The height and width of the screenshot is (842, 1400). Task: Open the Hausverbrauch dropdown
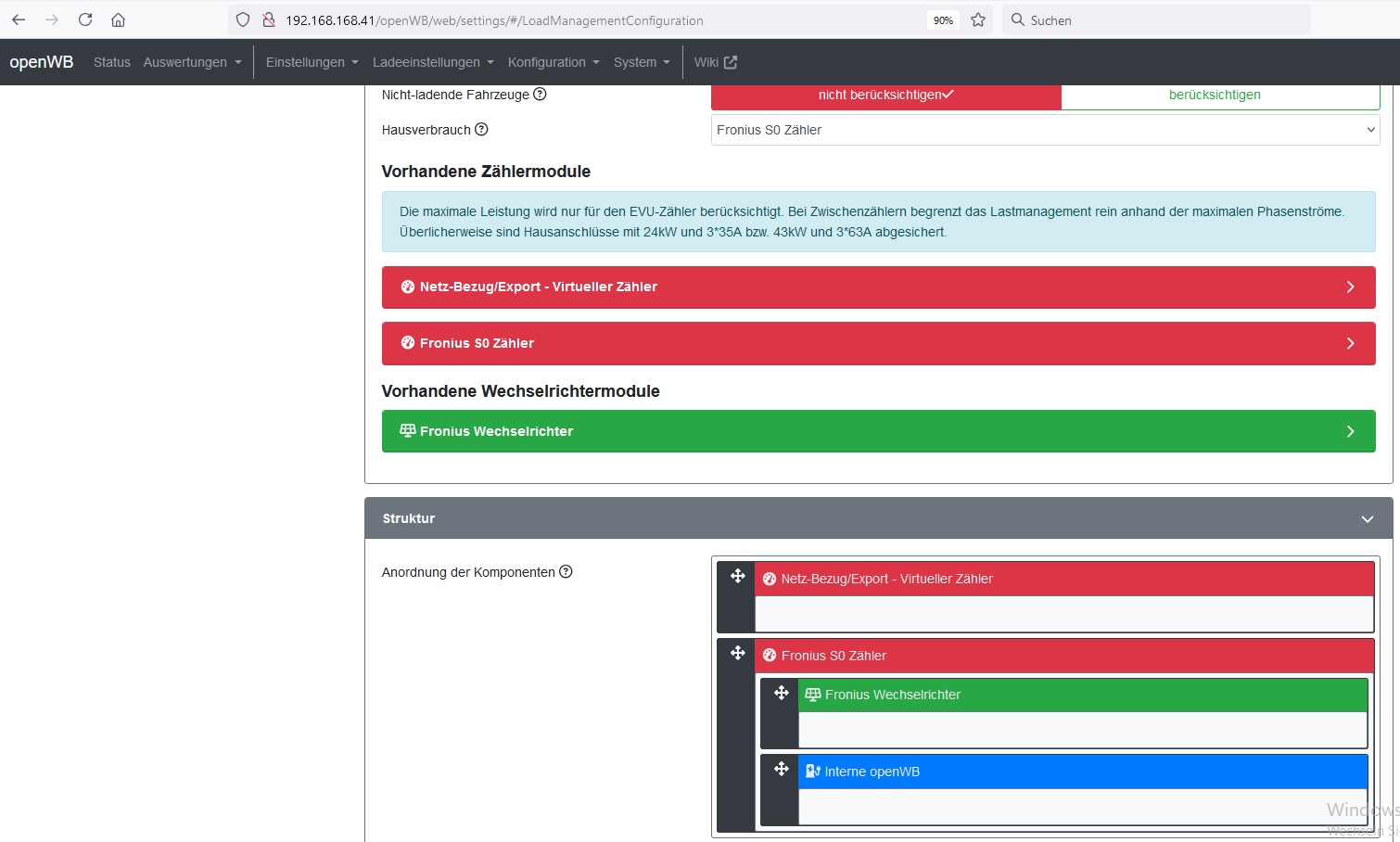(x=1045, y=130)
